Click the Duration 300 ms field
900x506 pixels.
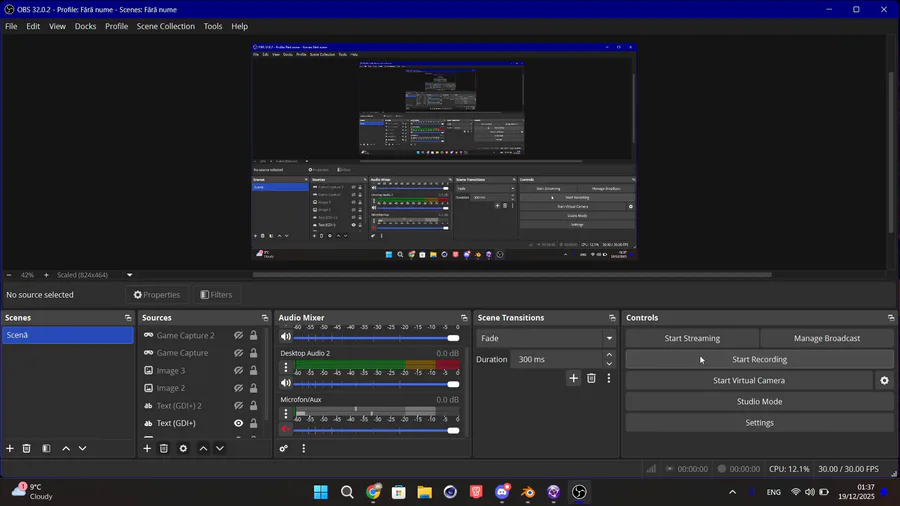pyautogui.click(x=556, y=360)
